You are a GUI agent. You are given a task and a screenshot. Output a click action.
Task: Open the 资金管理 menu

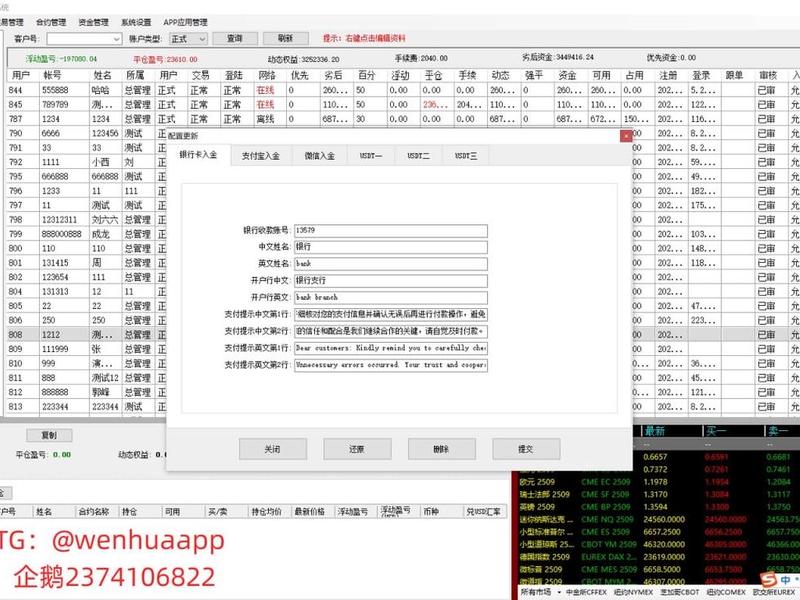coord(93,22)
